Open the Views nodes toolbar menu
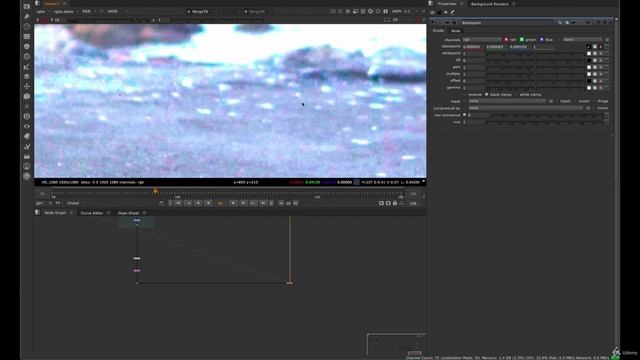This screenshot has width=640, height=360. click(x=27, y=126)
